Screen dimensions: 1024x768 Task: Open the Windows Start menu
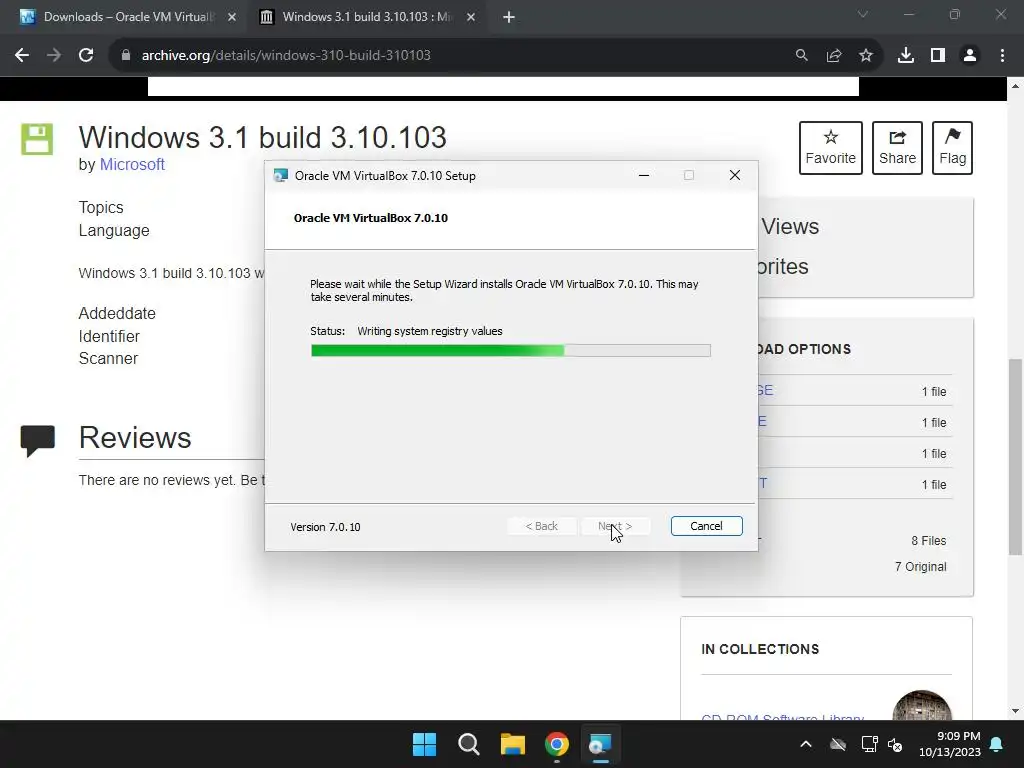[x=424, y=744]
